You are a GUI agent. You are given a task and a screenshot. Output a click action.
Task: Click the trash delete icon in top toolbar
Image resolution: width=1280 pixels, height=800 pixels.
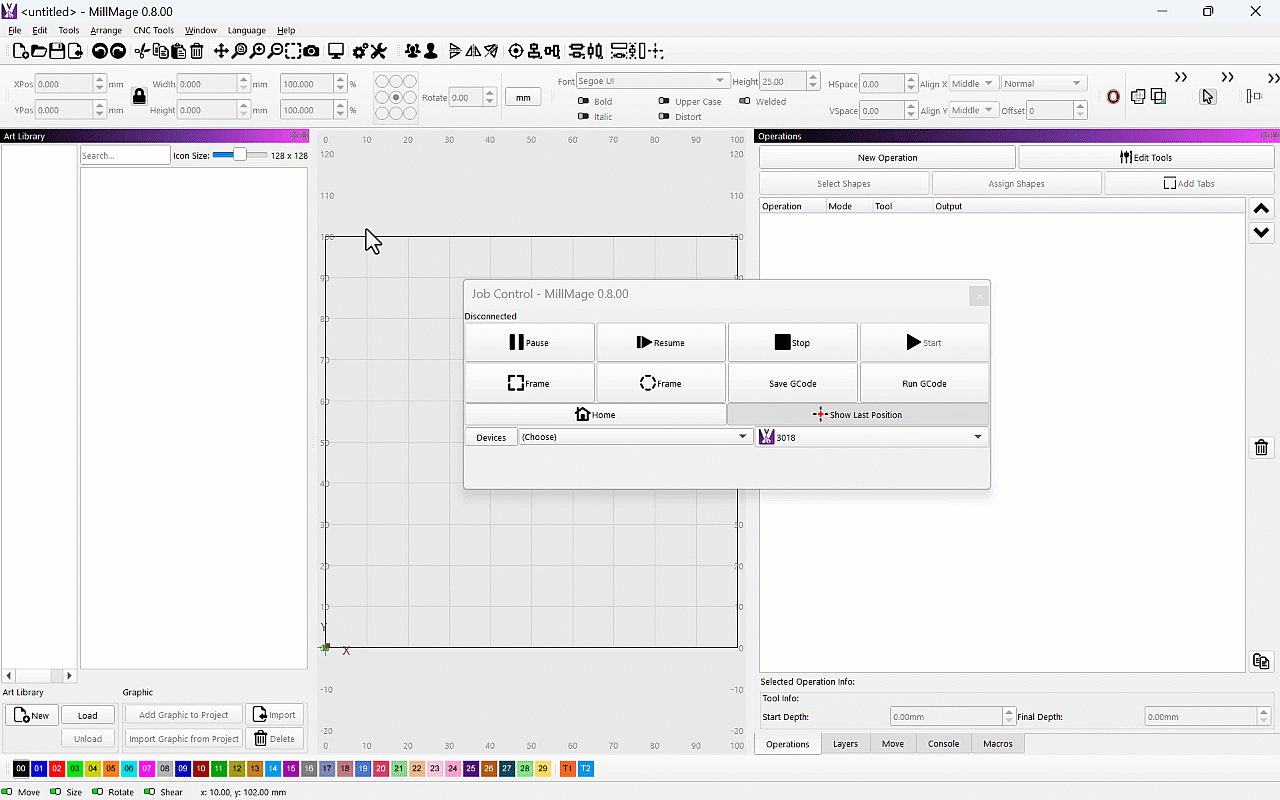point(197,51)
